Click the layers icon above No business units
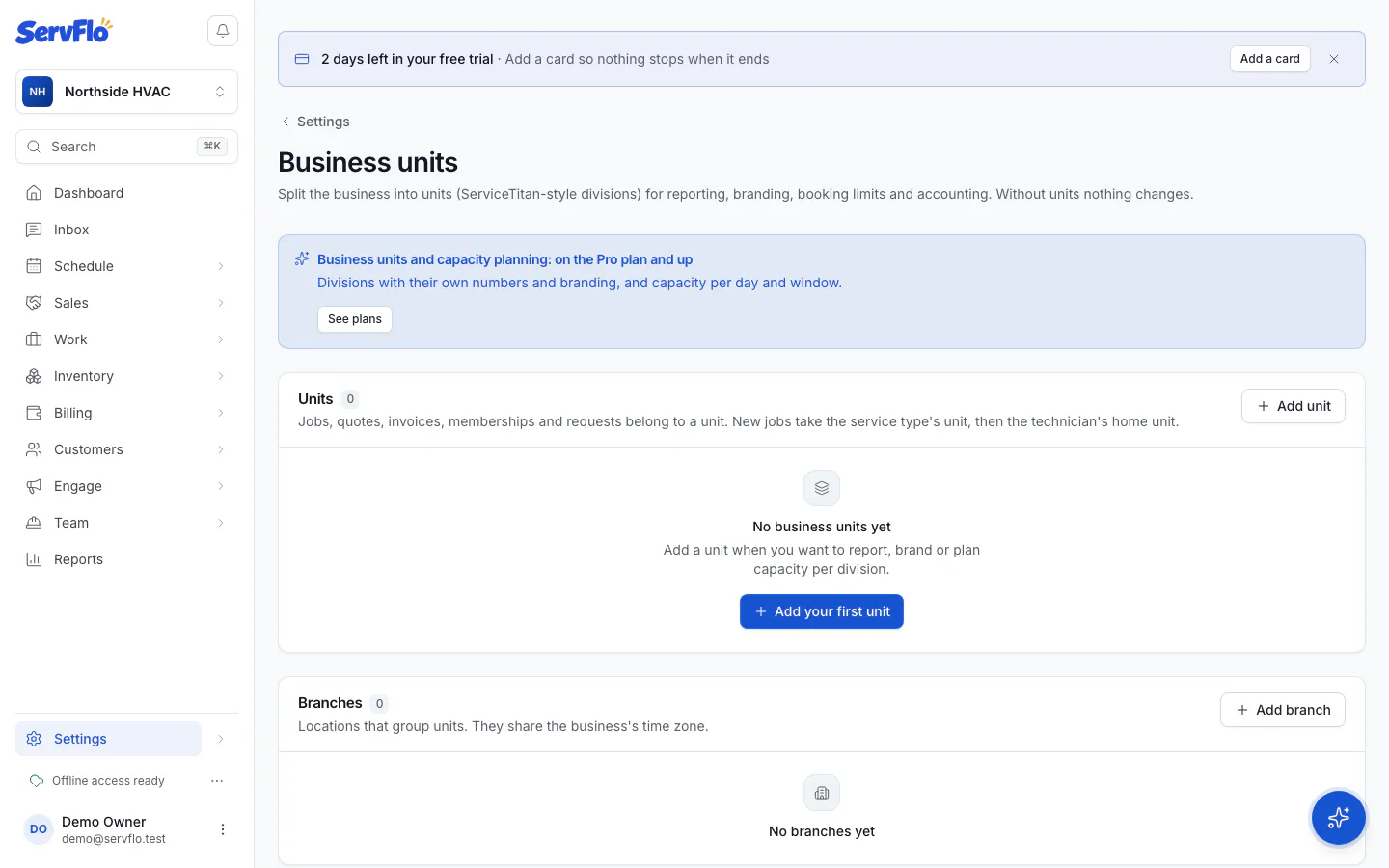Viewport: 1389px width, 868px height. click(x=822, y=488)
